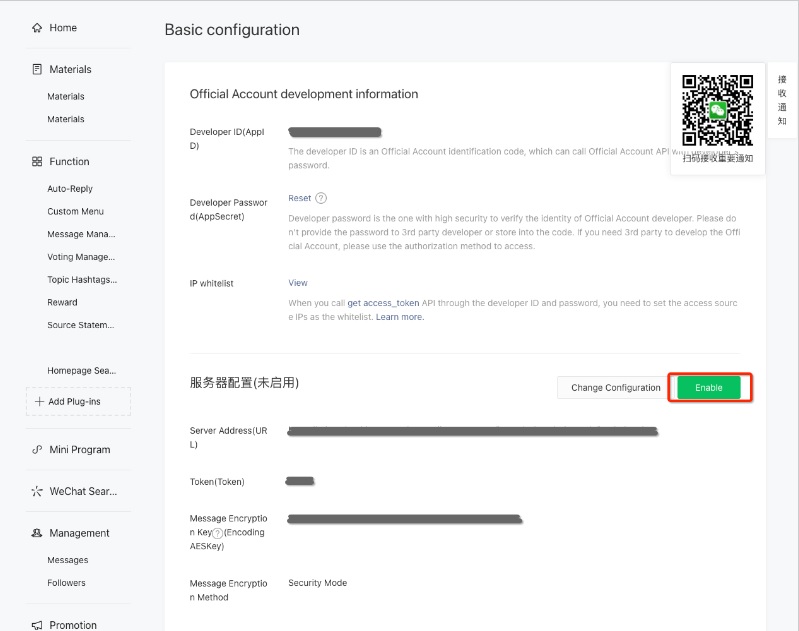
Task: Click the Promotion megaphone icon
Action: pos(37,625)
